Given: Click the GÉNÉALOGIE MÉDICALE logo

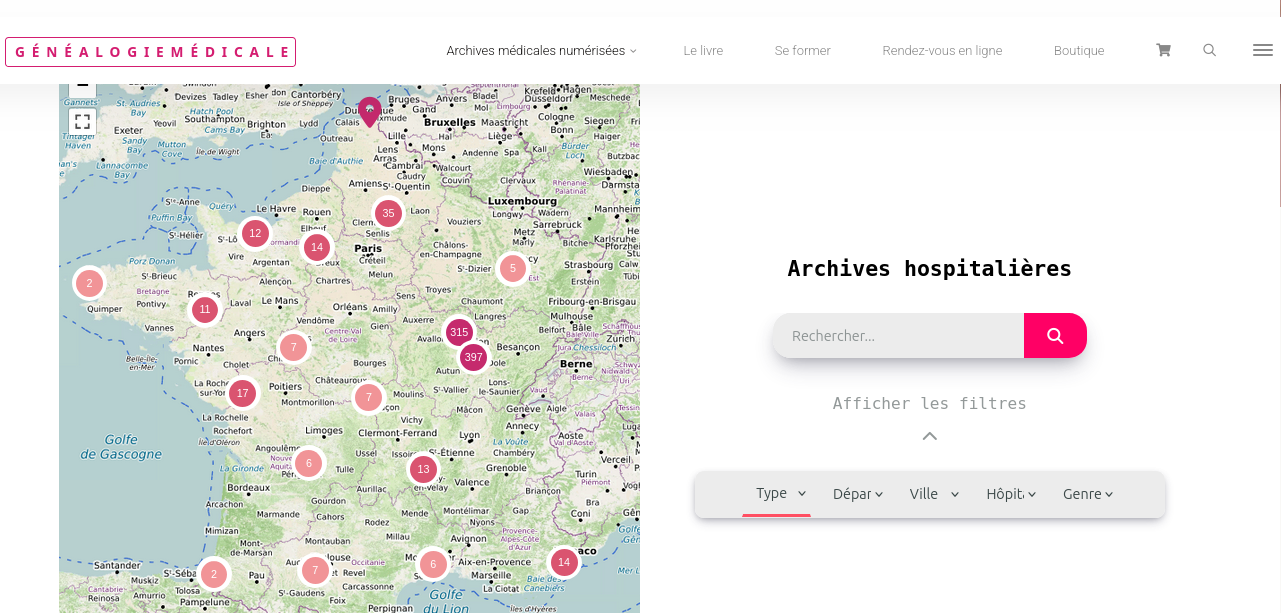Looking at the screenshot, I should 150,52.
